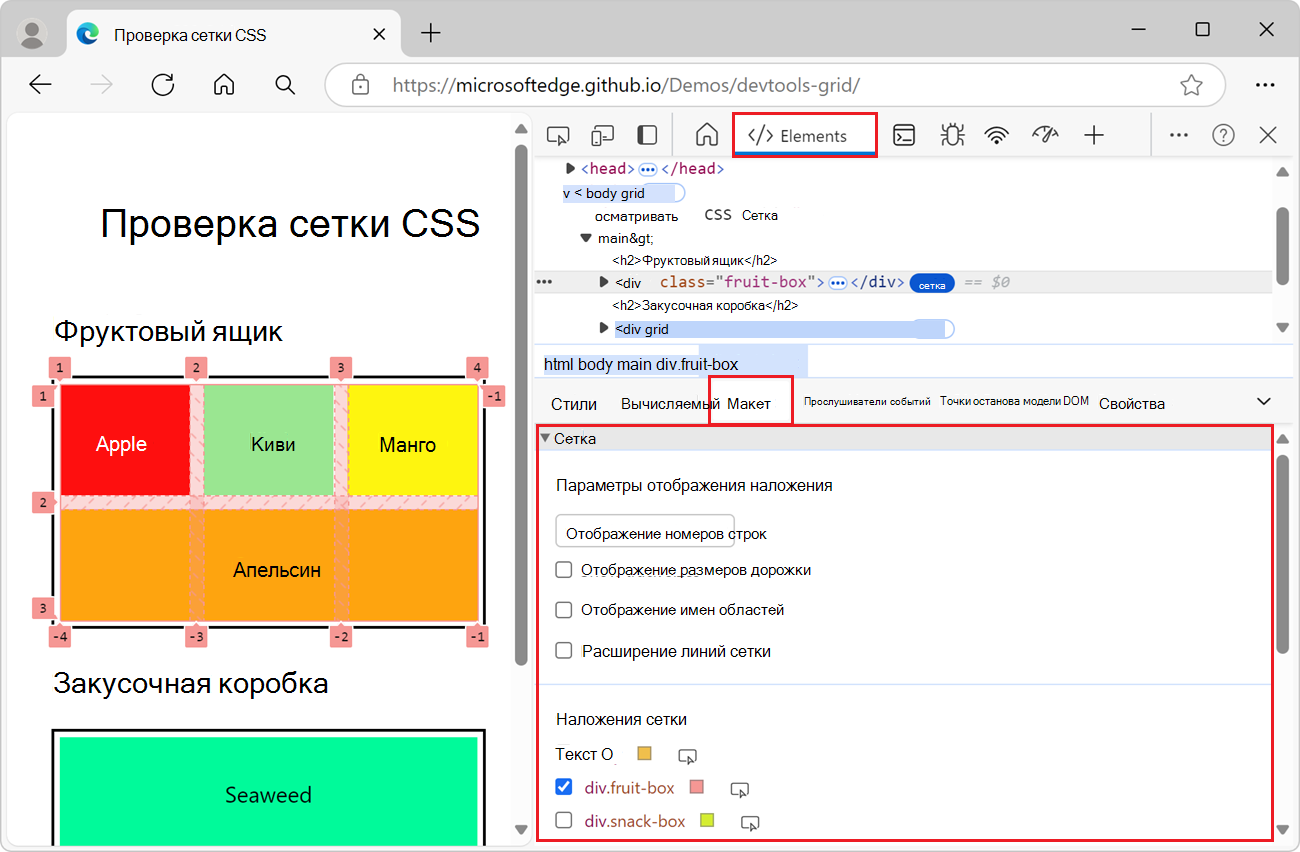
Task: Open the 'Отображение номеров строк' dropdown
Action: 644,531
